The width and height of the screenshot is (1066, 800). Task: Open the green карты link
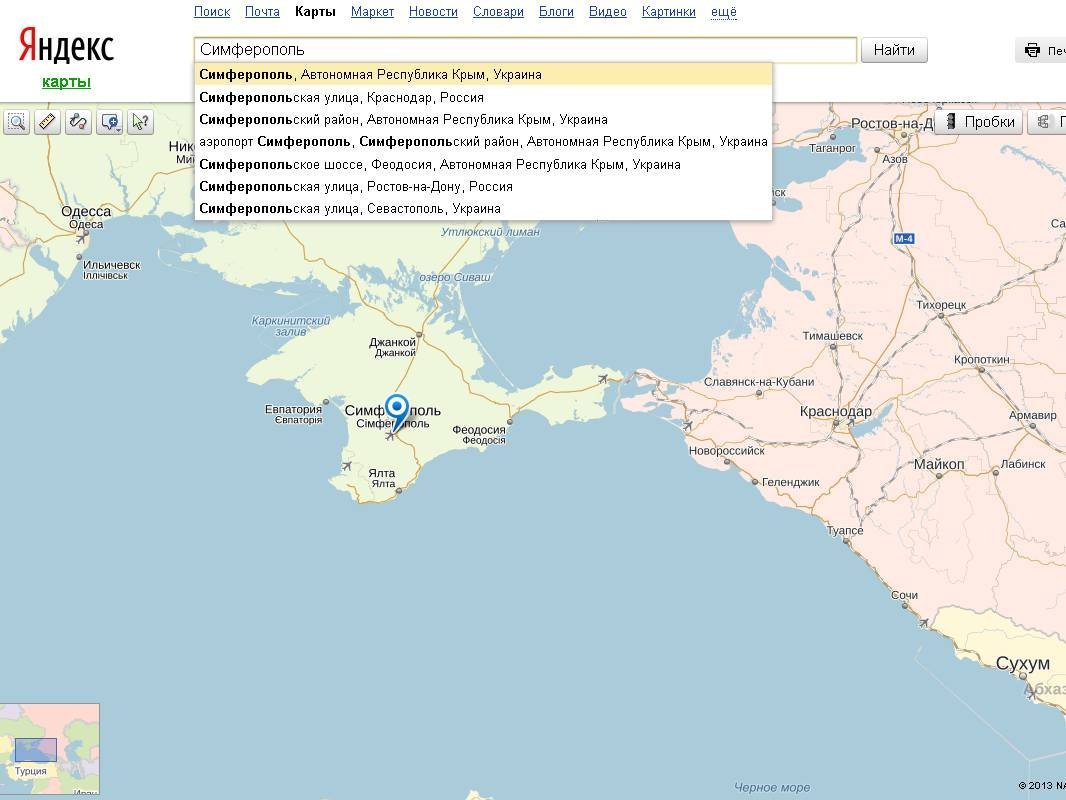[x=66, y=82]
